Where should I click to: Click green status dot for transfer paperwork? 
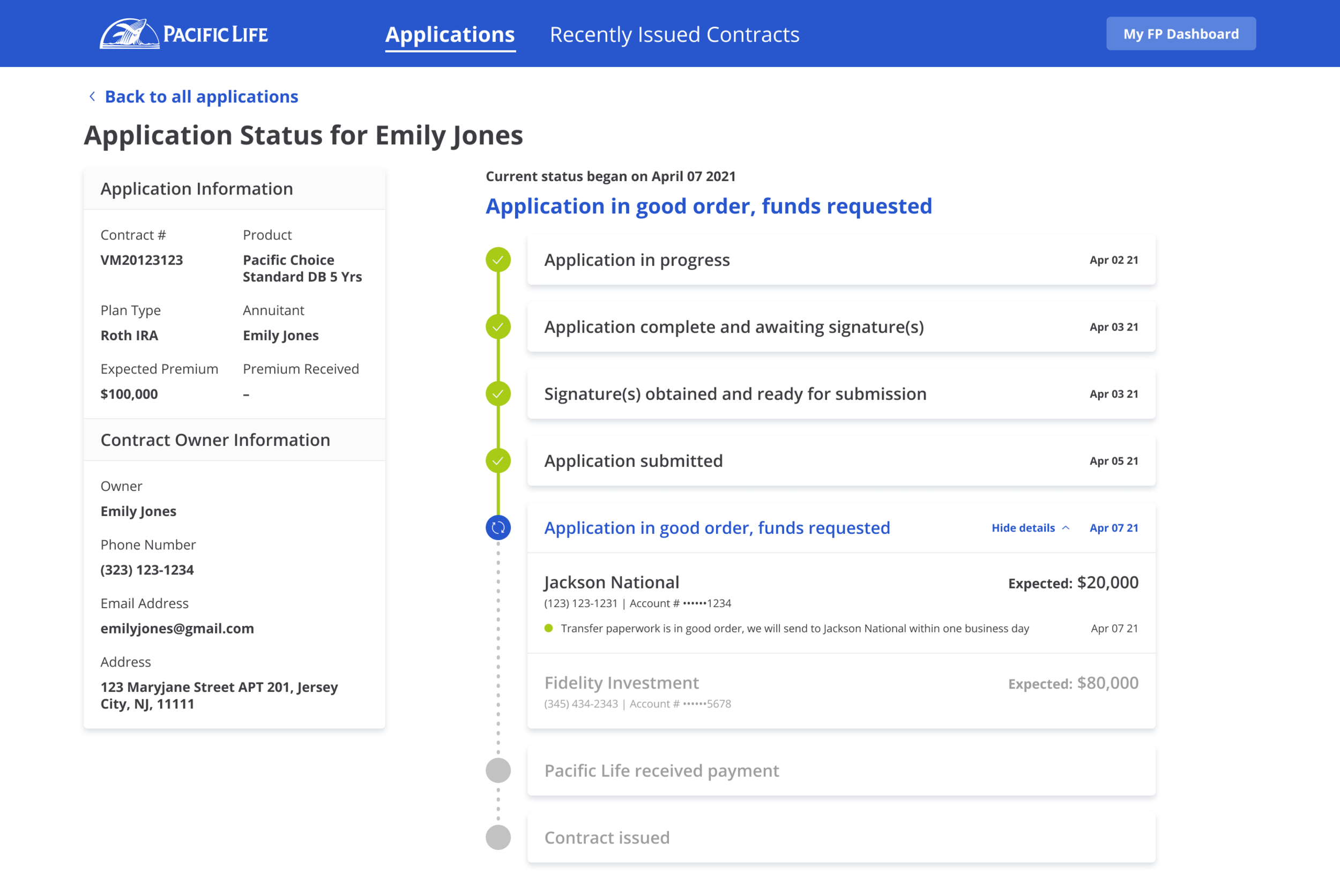(x=548, y=629)
